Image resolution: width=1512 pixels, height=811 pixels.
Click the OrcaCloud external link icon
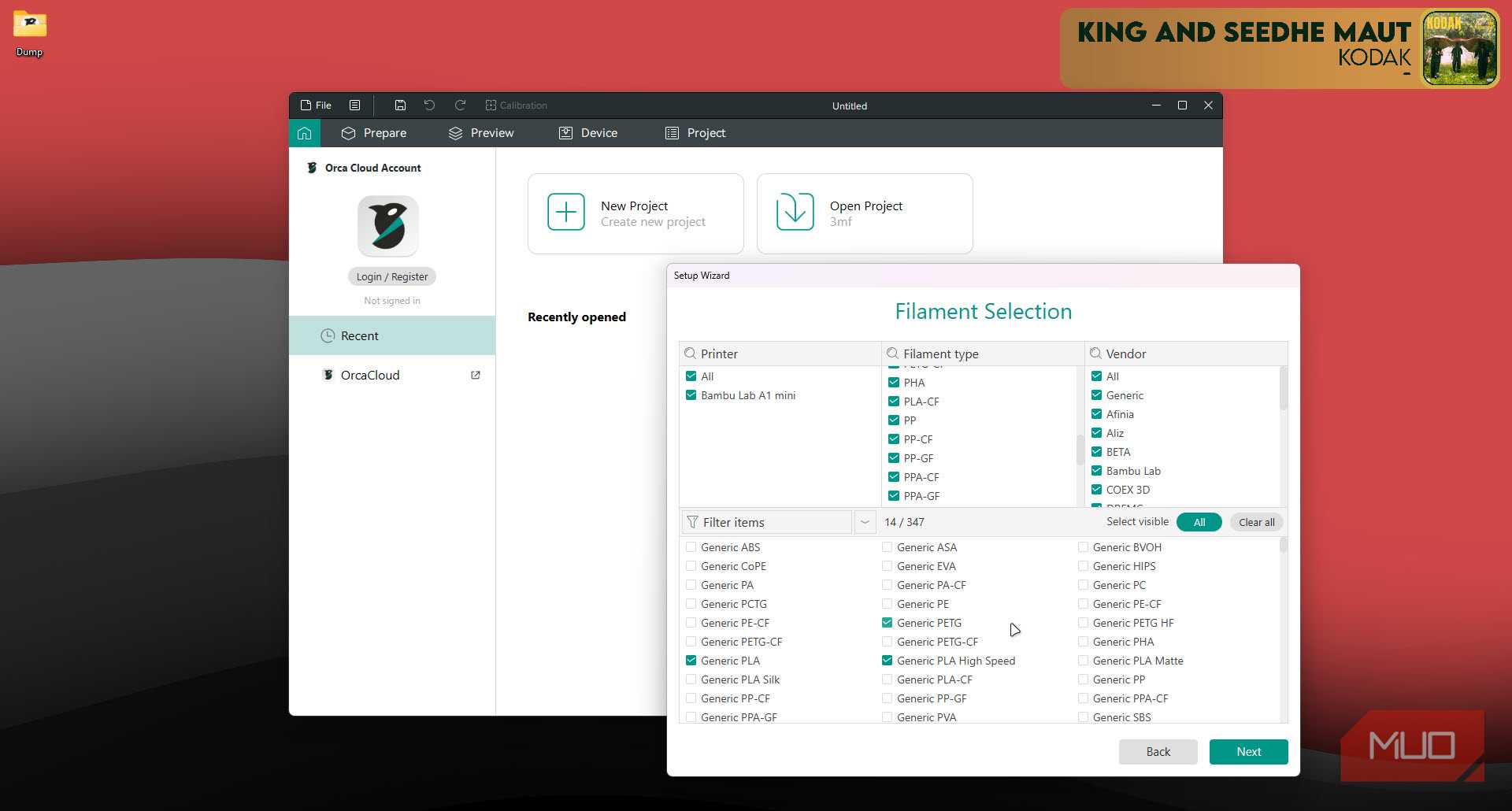pyautogui.click(x=476, y=375)
